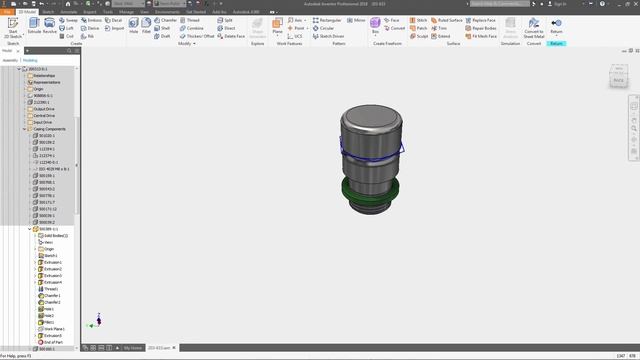Choose the Chamfer tool

click(165, 20)
